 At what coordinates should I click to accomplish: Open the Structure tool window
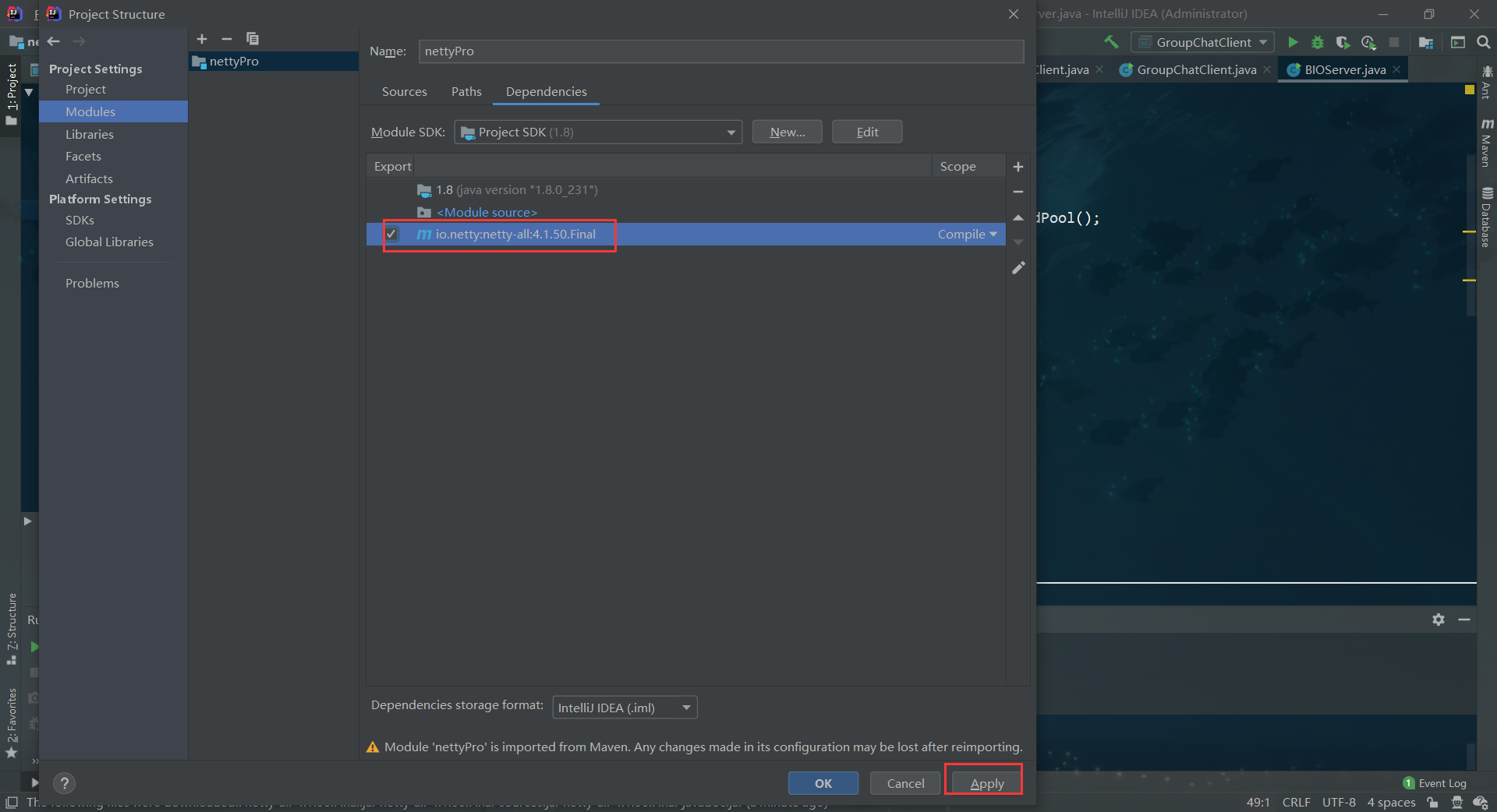(11, 629)
